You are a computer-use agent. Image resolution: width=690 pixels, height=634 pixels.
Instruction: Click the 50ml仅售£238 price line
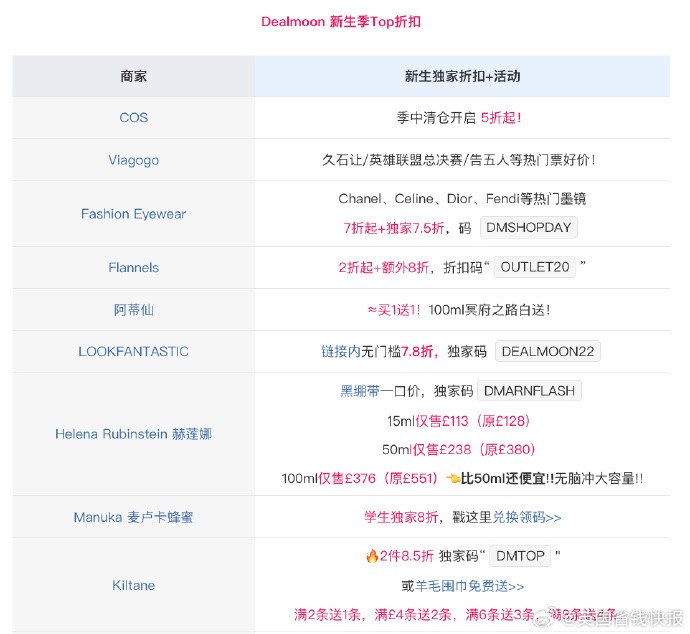(459, 449)
